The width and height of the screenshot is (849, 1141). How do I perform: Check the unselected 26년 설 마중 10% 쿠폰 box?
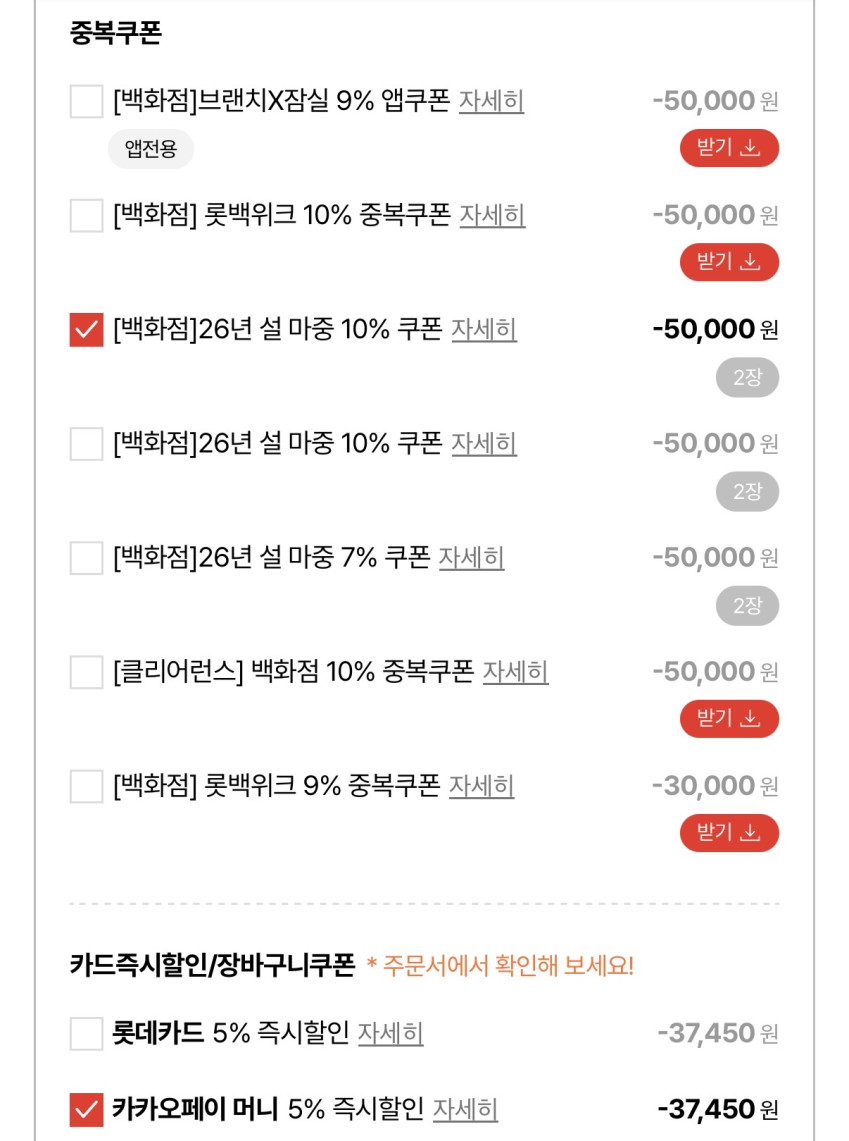click(87, 443)
